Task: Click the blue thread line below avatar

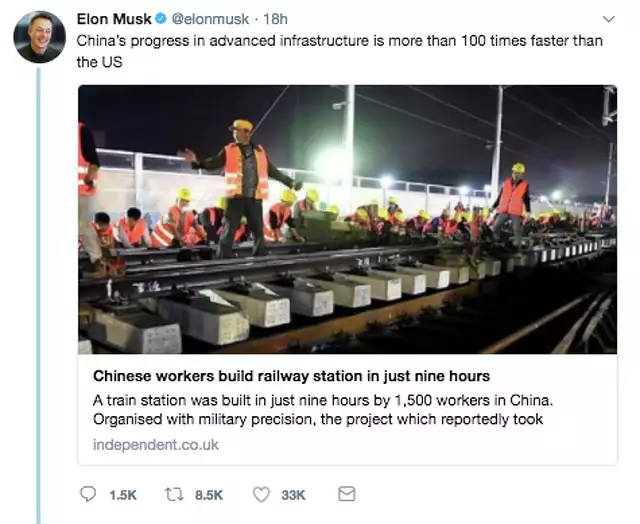Action: click(39, 300)
